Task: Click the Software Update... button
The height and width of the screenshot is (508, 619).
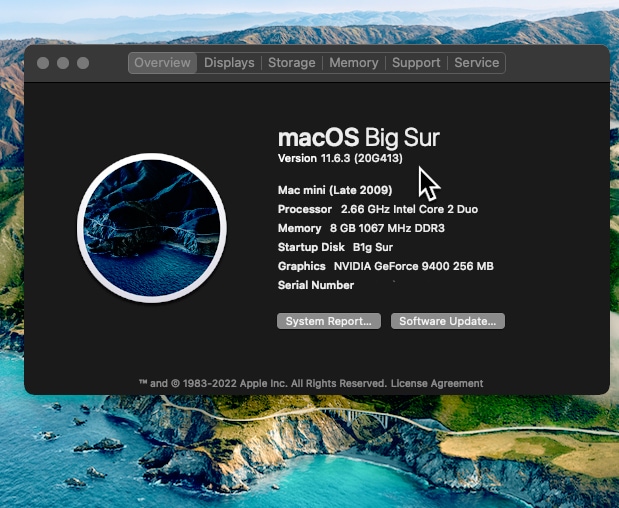Action: (x=448, y=321)
